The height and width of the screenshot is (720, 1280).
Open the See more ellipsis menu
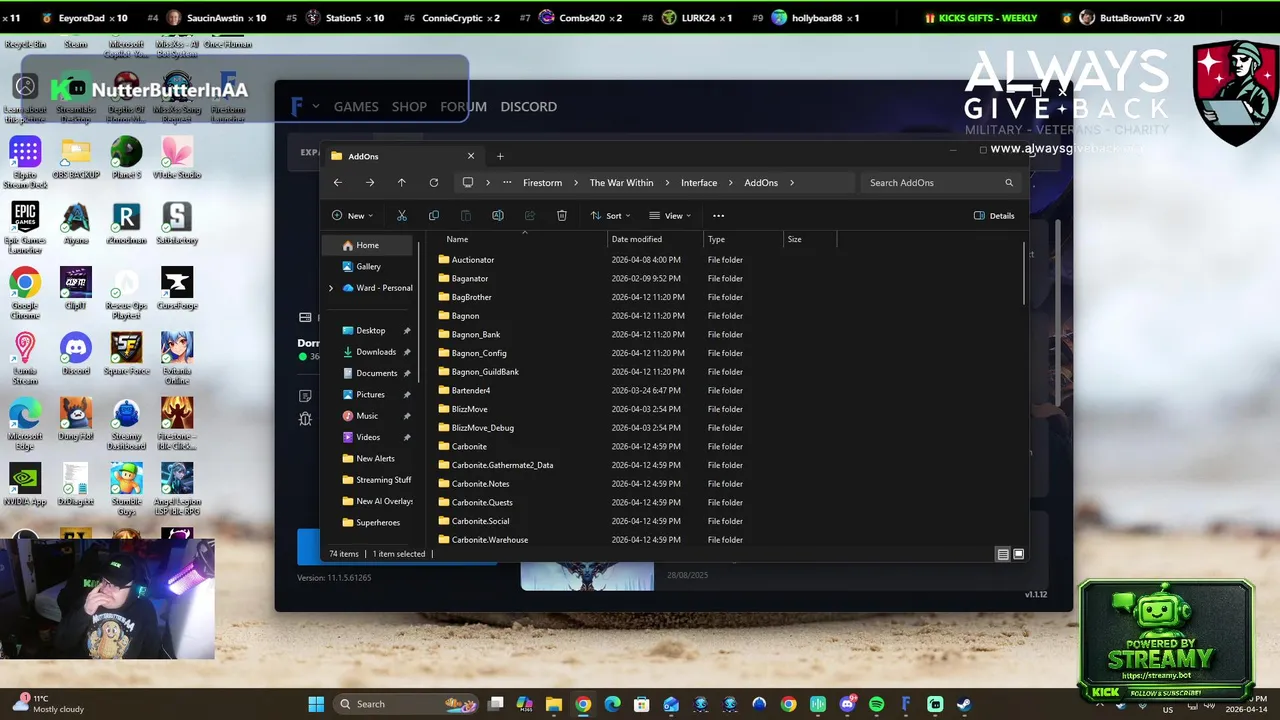718,216
